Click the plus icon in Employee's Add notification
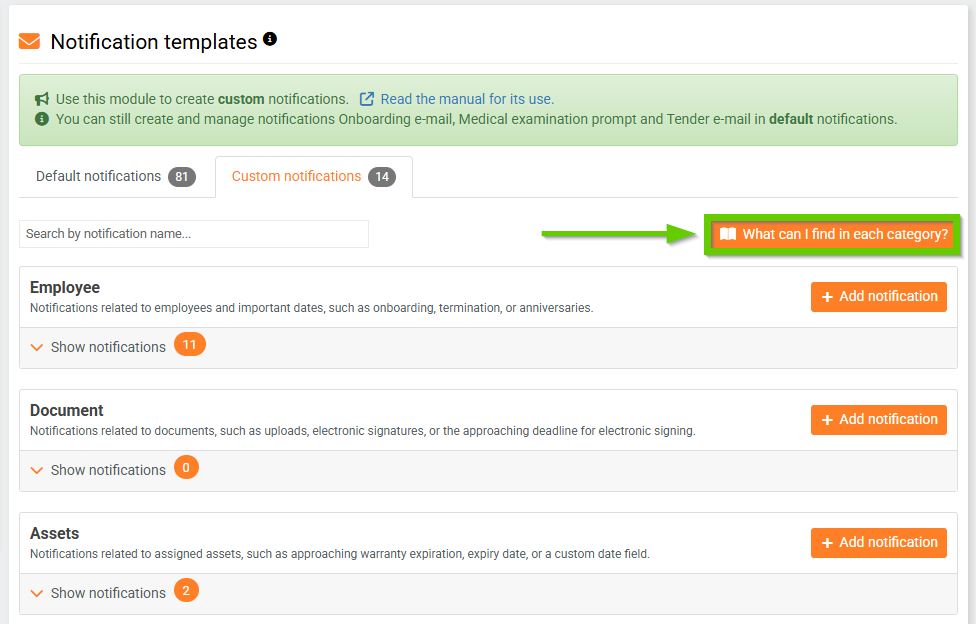Screen dimensions: 976x624 [x=827, y=297]
